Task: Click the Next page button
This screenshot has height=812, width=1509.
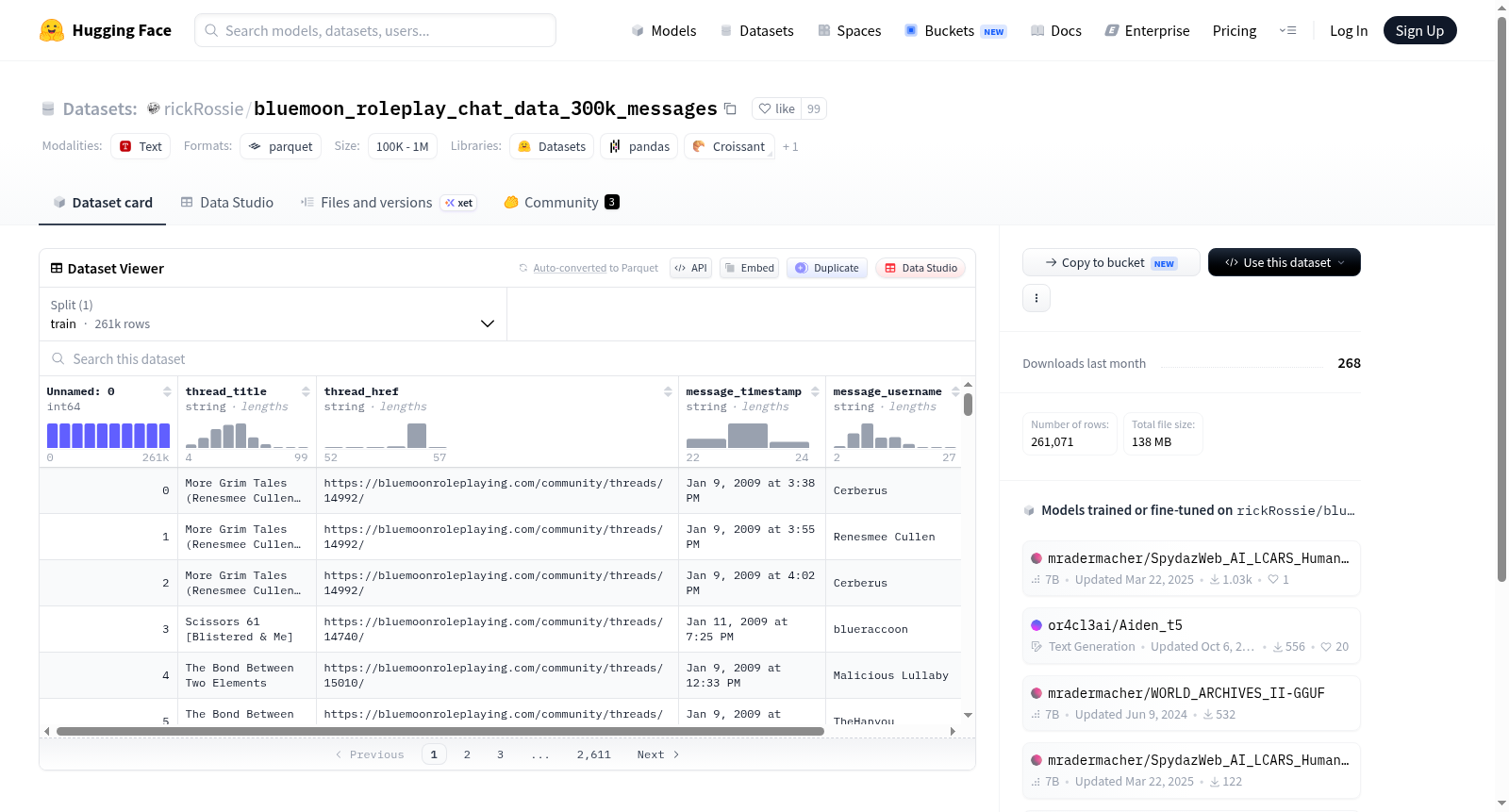Action: [x=658, y=754]
